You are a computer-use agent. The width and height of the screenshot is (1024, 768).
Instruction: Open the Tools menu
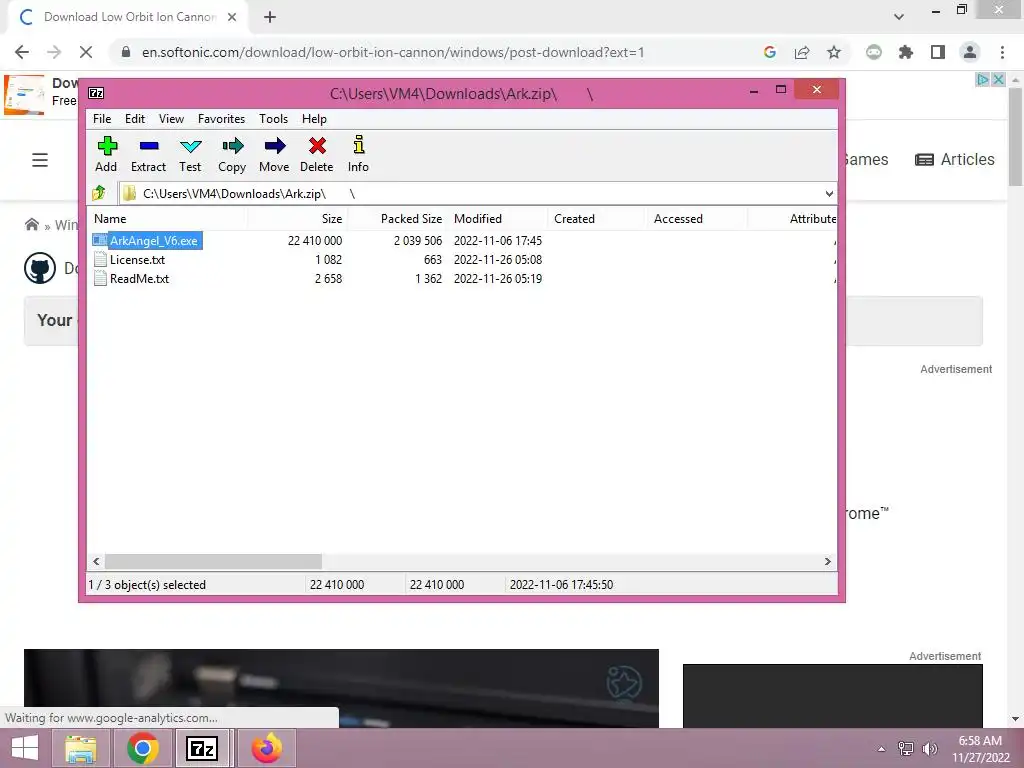(x=273, y=119)
